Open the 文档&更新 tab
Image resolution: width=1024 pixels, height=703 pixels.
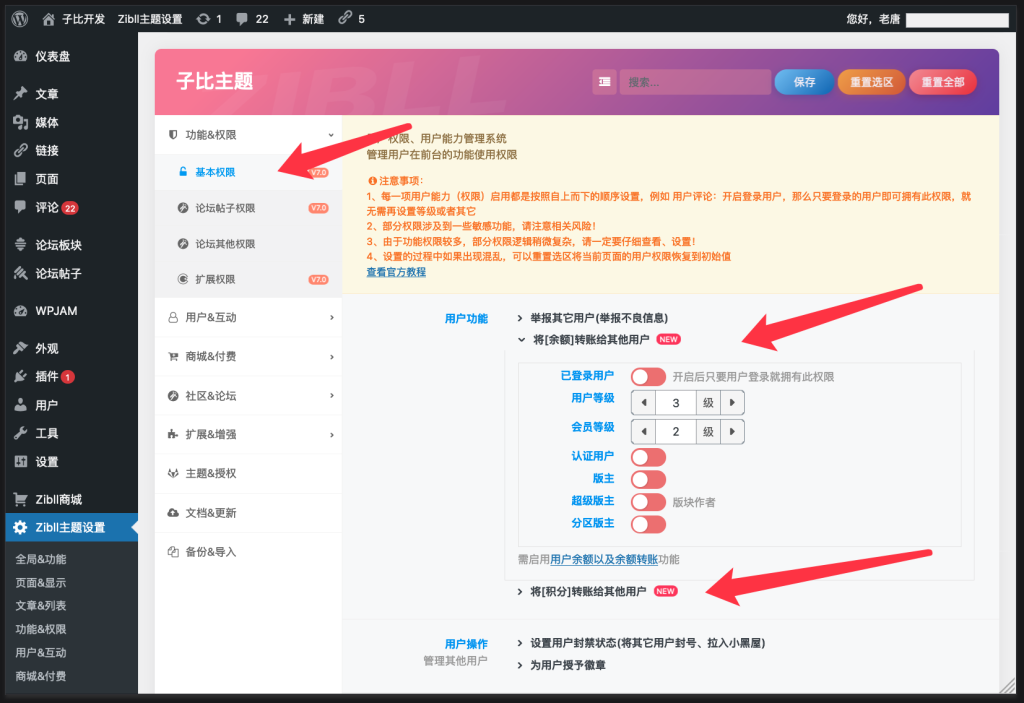[x=248, y=513]
